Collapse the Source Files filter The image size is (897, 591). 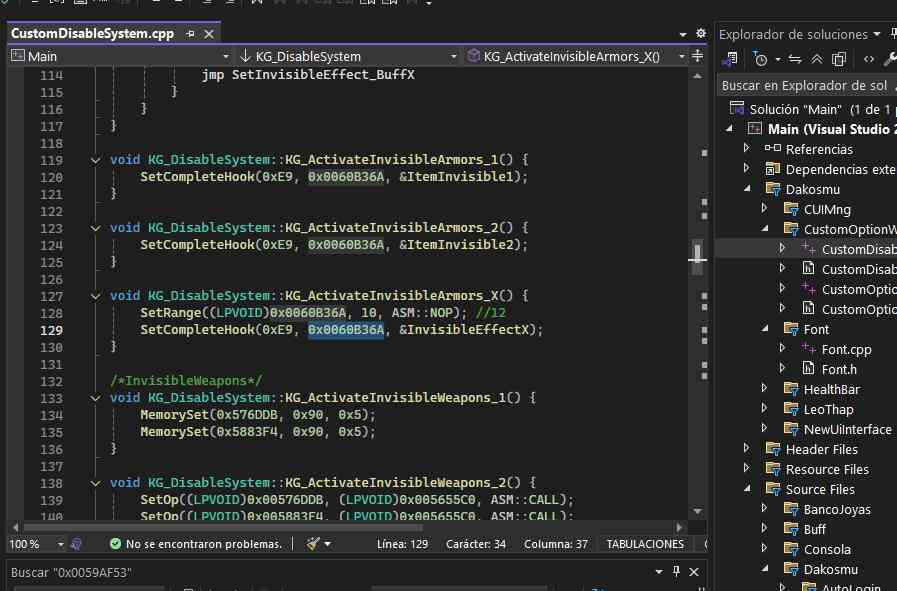747,489
